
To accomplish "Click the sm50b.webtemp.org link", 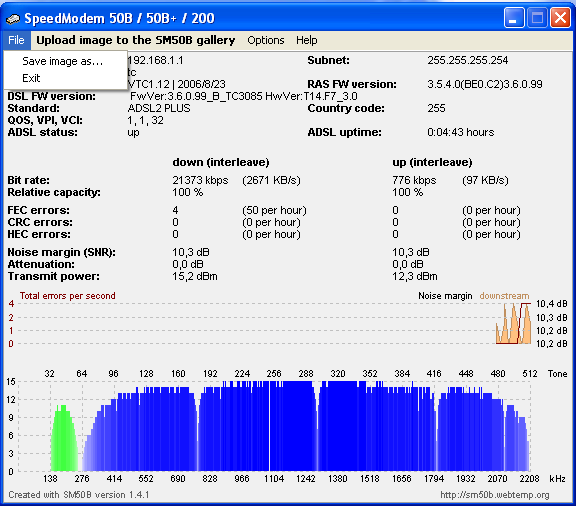I will click(x=495, y=495).
